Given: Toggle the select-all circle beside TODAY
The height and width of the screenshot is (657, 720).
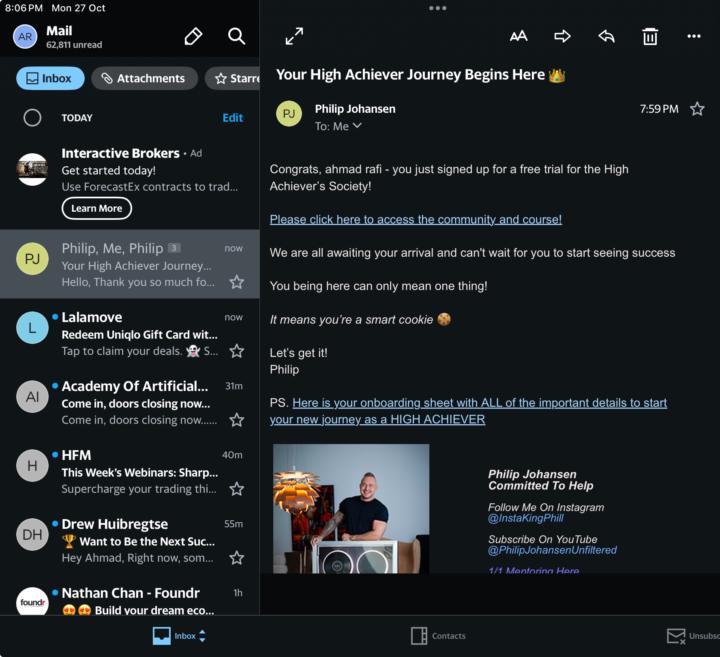Looking at the screenshot, I should (x=32, y=118).
